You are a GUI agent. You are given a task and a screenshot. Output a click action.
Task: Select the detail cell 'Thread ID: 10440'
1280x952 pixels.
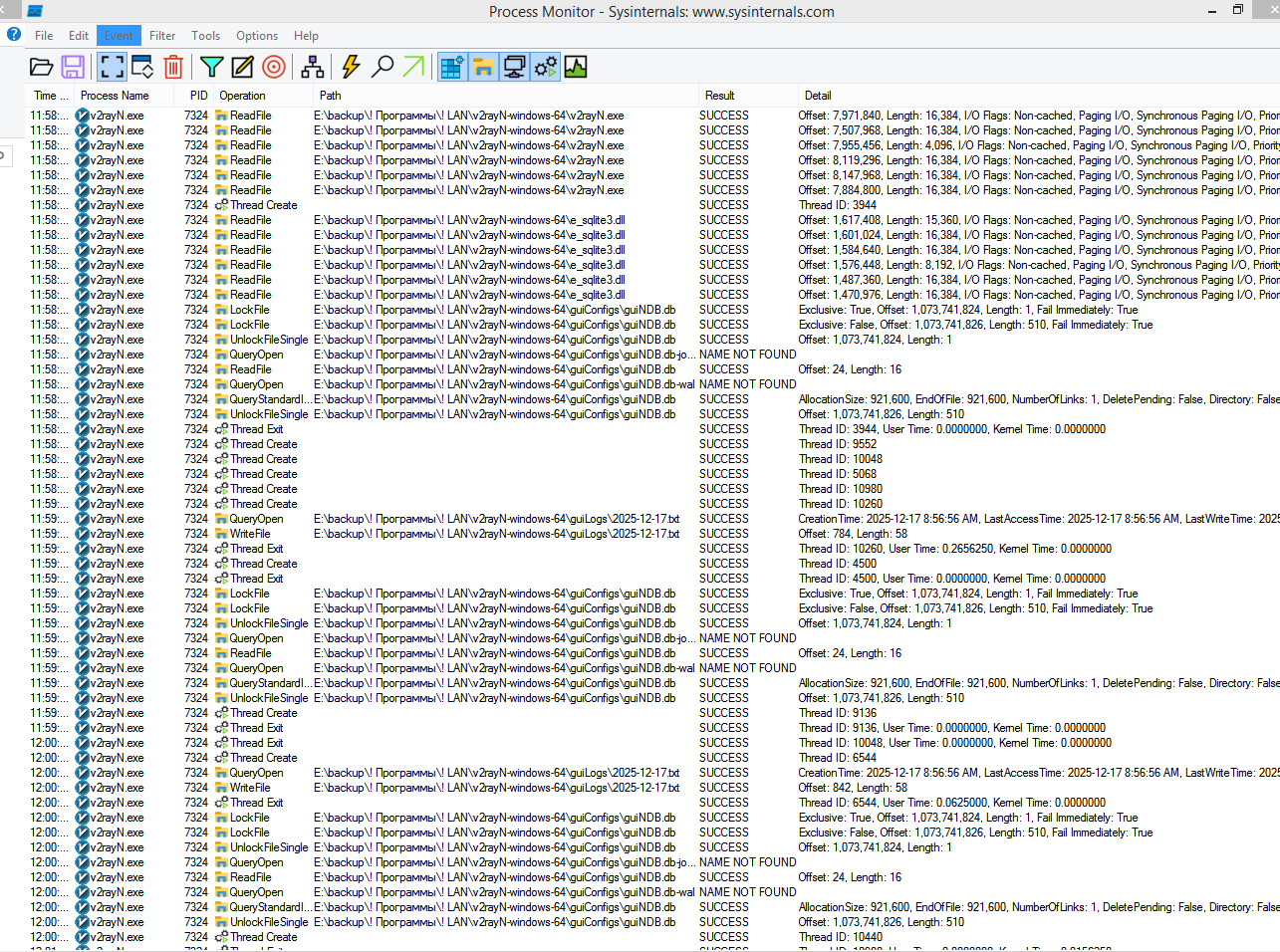[x=841, y=937]
